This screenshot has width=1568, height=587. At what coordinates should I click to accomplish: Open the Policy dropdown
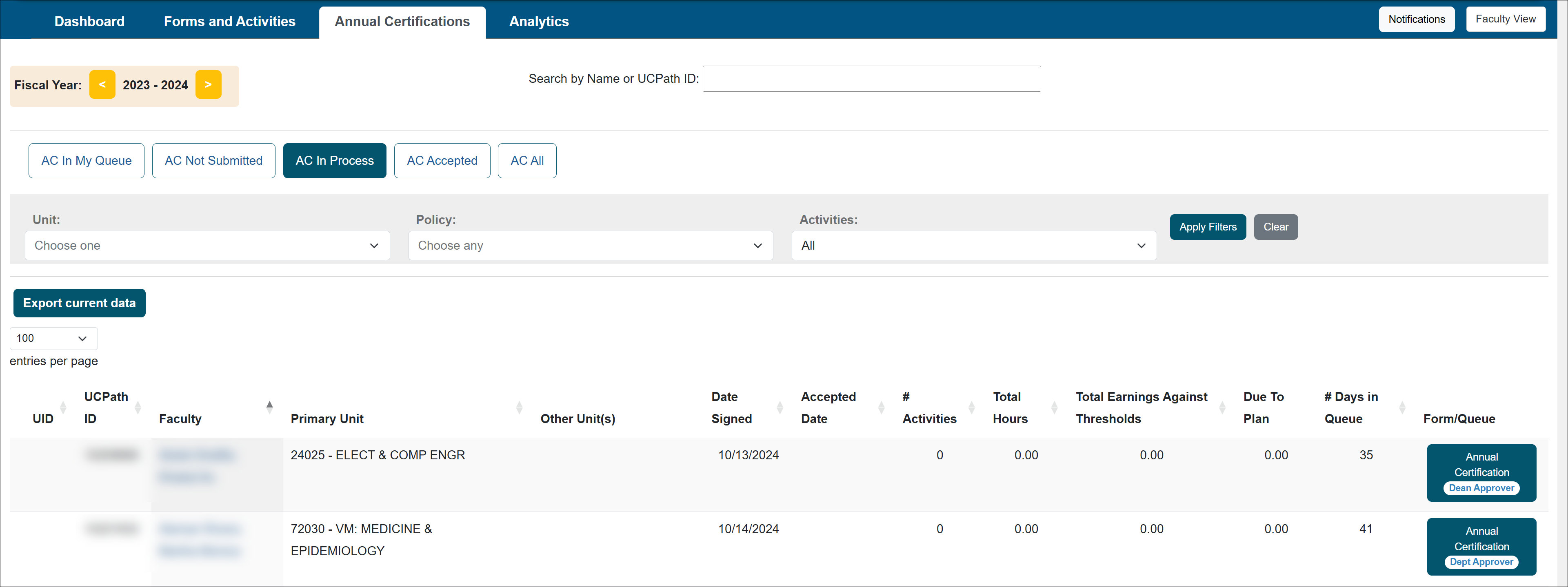pyautogui.click(x=591, y=246)
